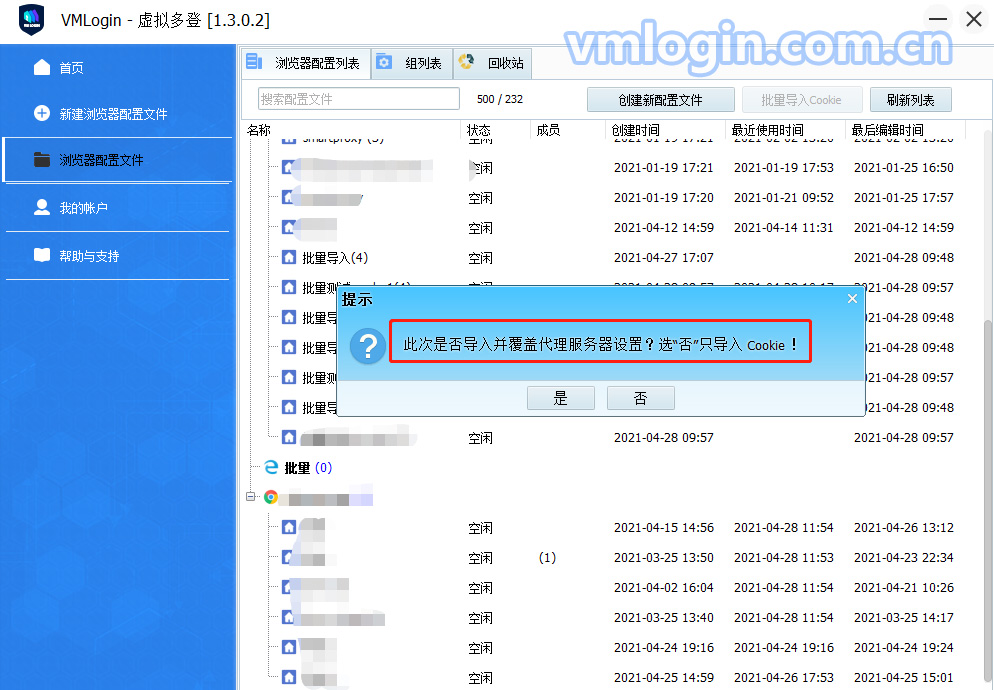Click the 搜索配置文件 search field
Screen dimensions: 994x690
click(x=359, y=99)
